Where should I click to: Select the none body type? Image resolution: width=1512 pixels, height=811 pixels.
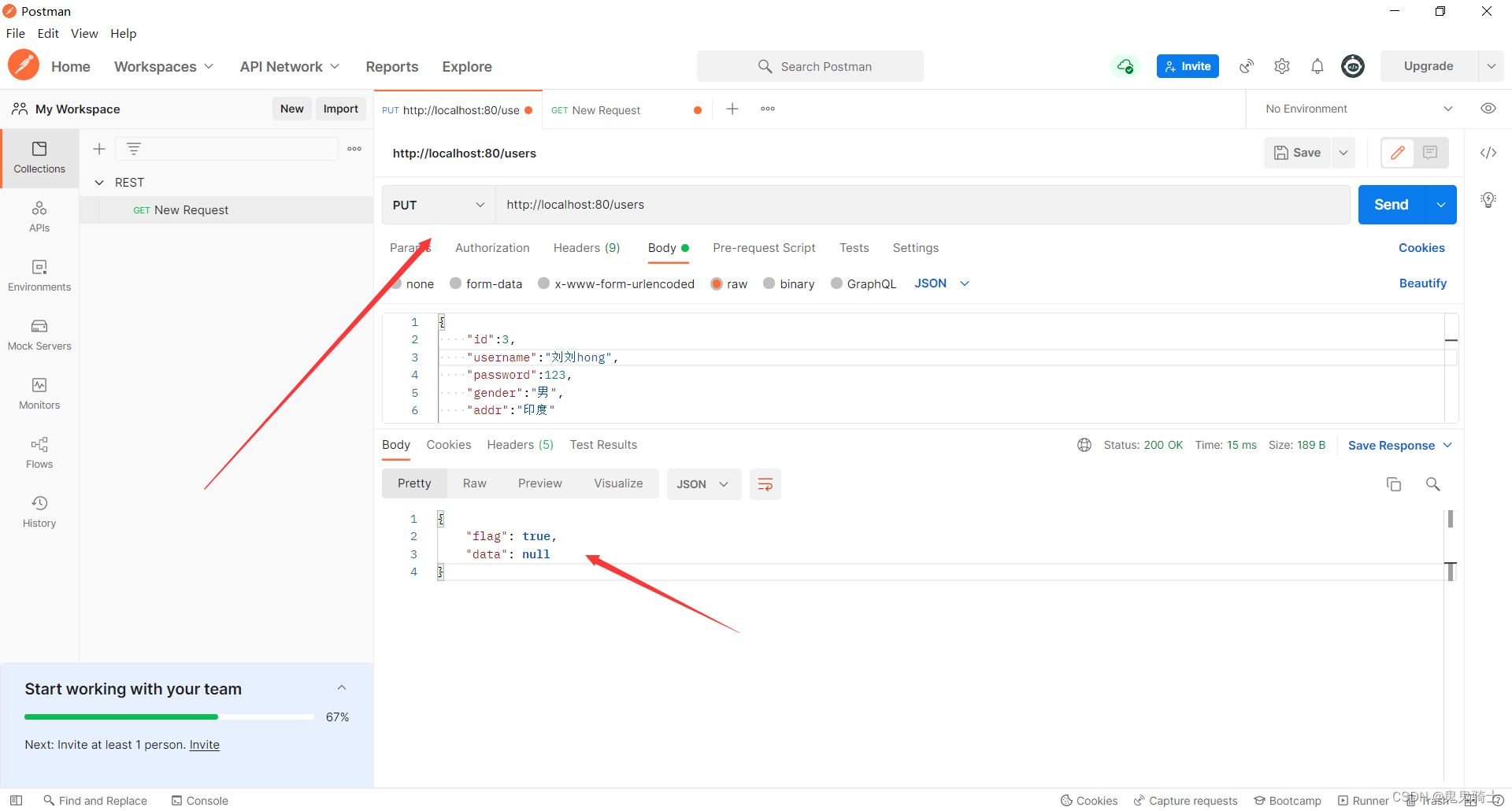[397, 283]
